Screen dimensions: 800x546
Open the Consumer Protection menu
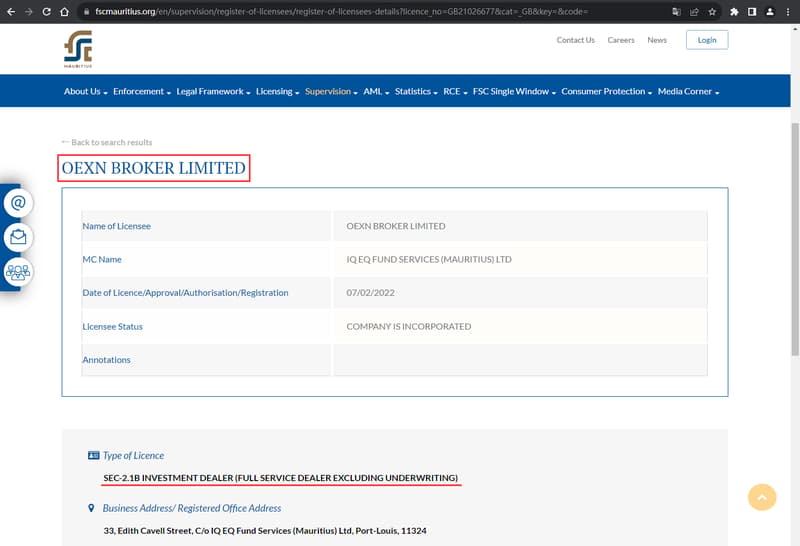pyautogui.click(x=607, y=91)
